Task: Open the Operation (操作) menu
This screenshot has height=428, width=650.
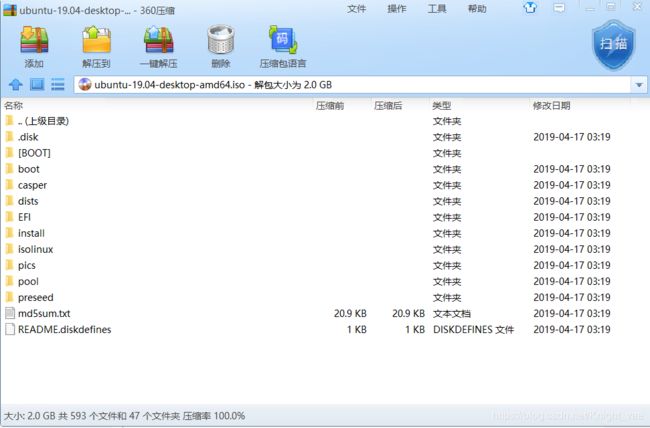Action: click(x=397, y=9)
